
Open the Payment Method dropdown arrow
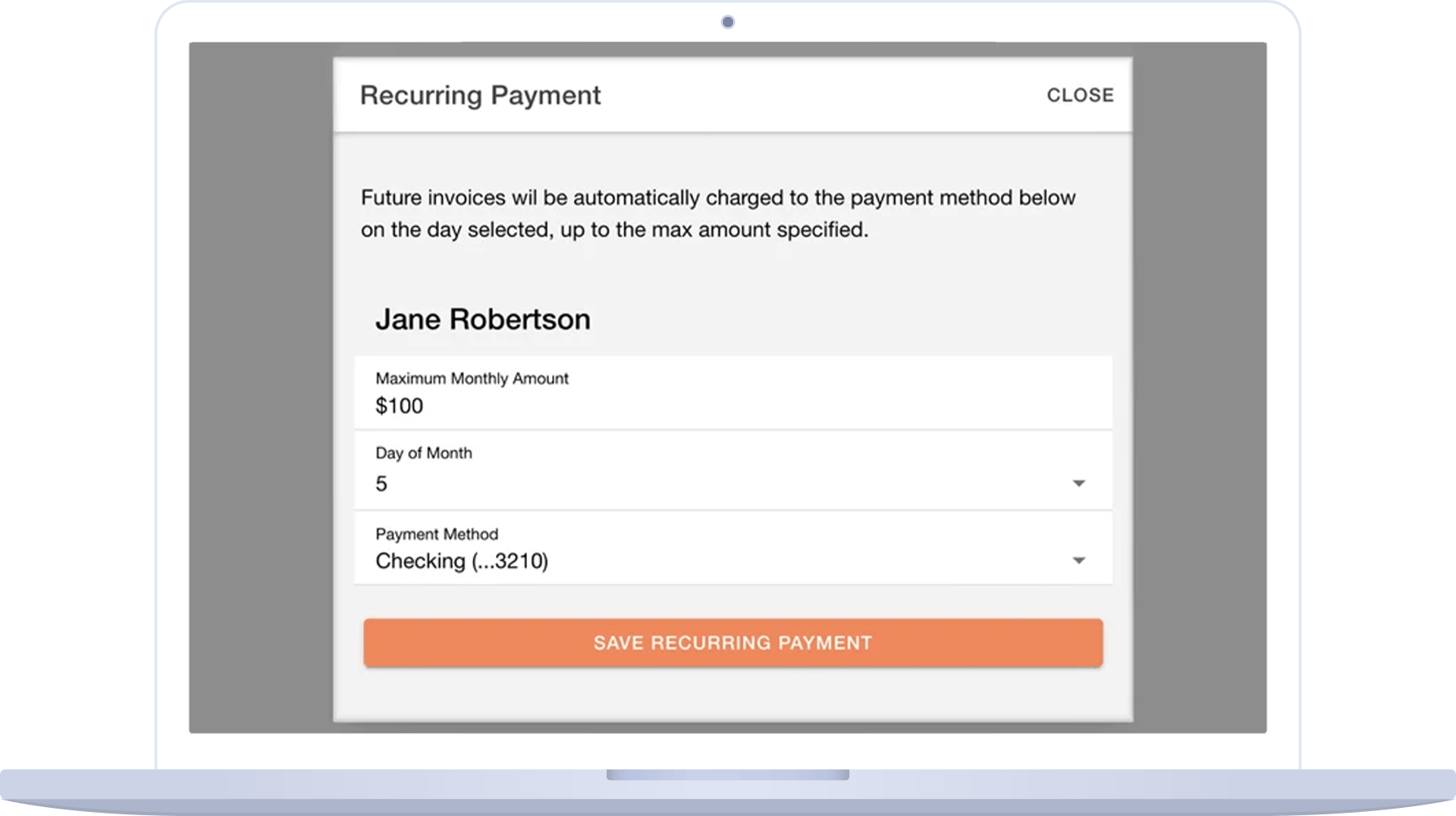point(1079,560)
